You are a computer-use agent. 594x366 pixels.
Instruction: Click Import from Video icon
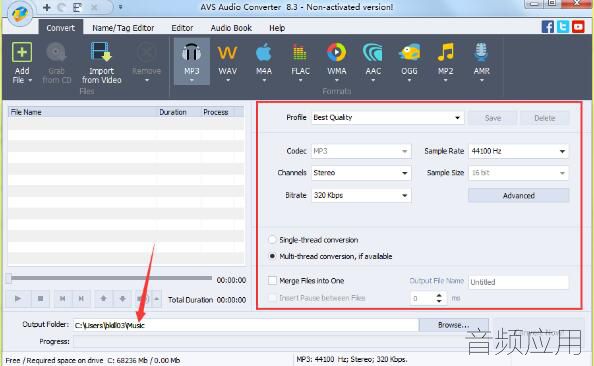tap(101, 52)
